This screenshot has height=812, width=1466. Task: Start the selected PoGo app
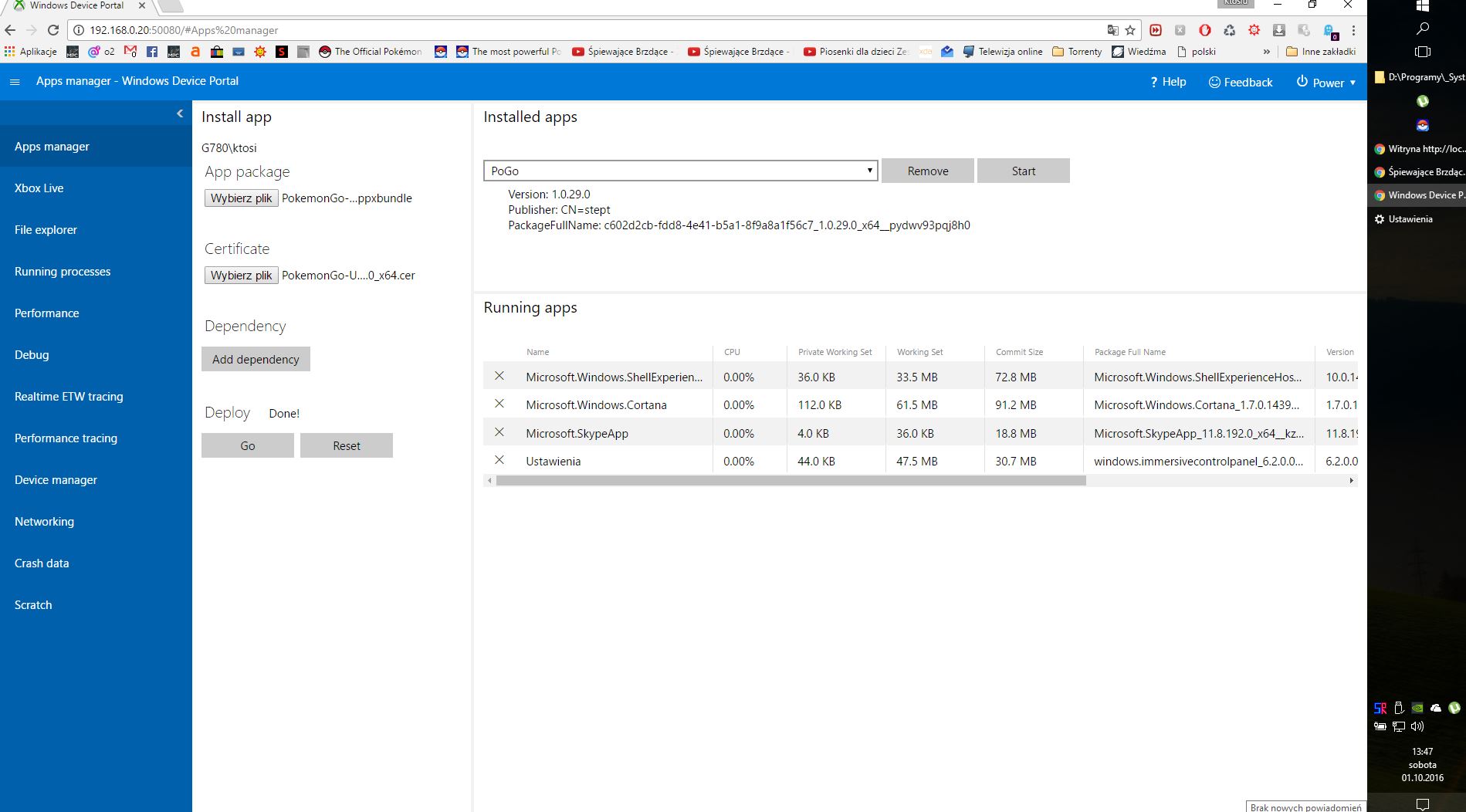click(x=1024, y=171)
